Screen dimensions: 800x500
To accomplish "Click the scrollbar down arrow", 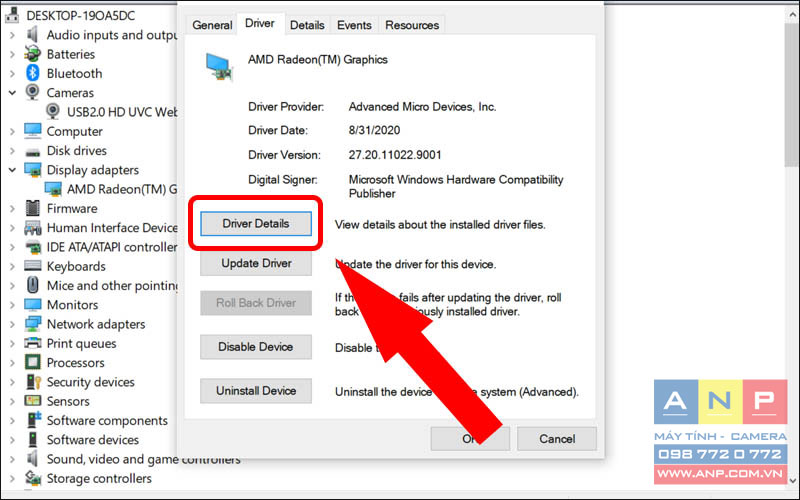I will coord(792,480).
